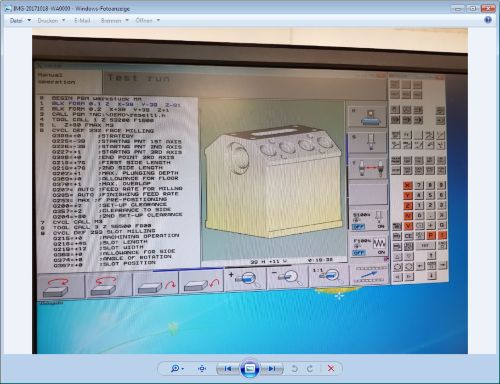Delete the photo with red X
This screenshot has height=384, width=500.
(x=331, y=369)
